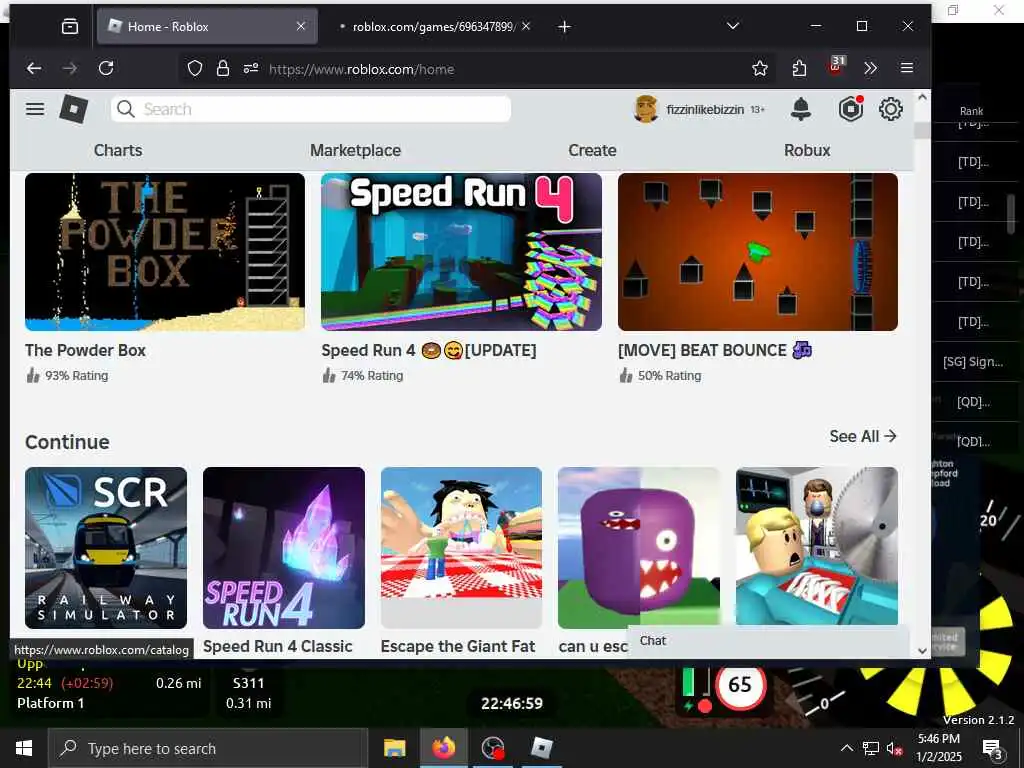Reload the page with the refresh icon
Viewport: 1024px width, 768px height.
(x=106, y=68)
